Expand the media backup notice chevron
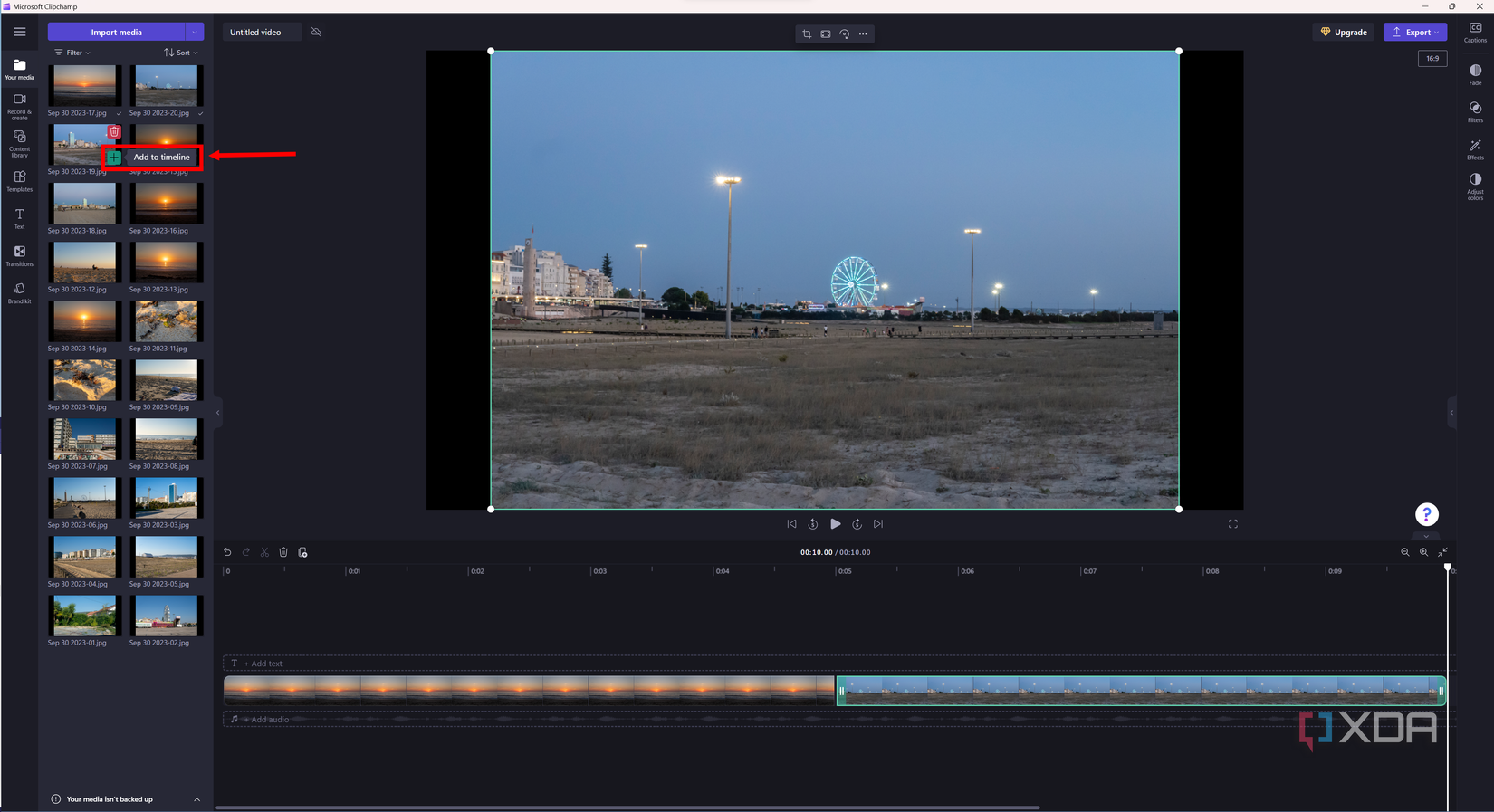The image size is (1494, 812). click(x=196, y=799)
